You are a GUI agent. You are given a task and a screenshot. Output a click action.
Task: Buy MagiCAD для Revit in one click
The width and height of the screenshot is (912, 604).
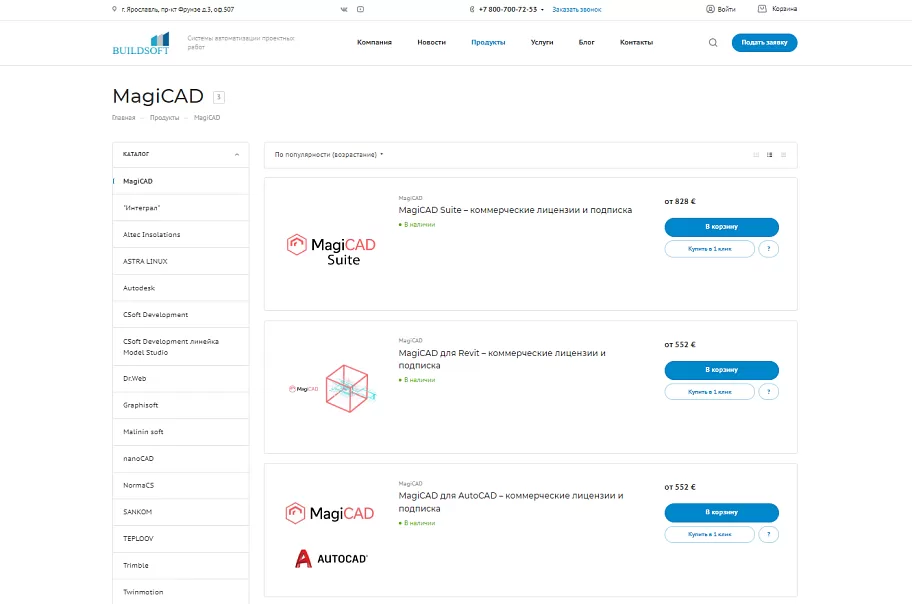[x=710, y=392]
